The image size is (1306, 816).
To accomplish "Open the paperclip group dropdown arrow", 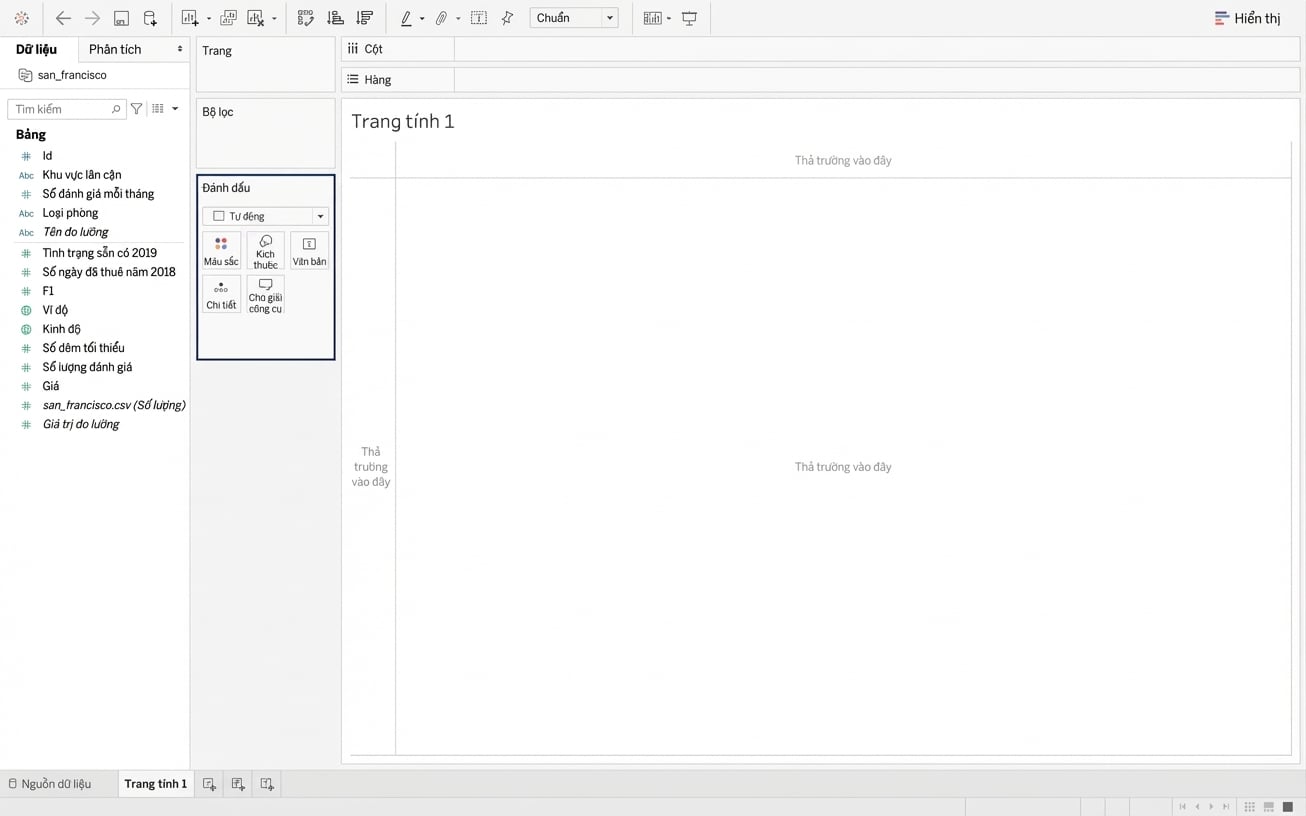I will tap(458, 19).
